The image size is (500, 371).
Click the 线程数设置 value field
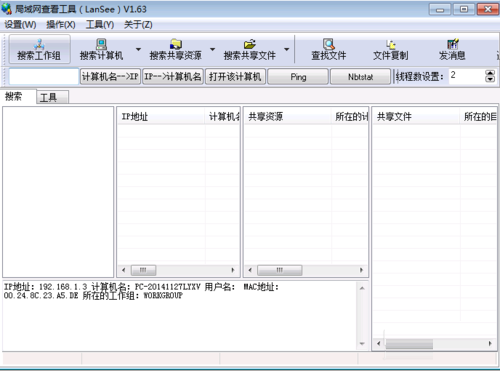467,76
